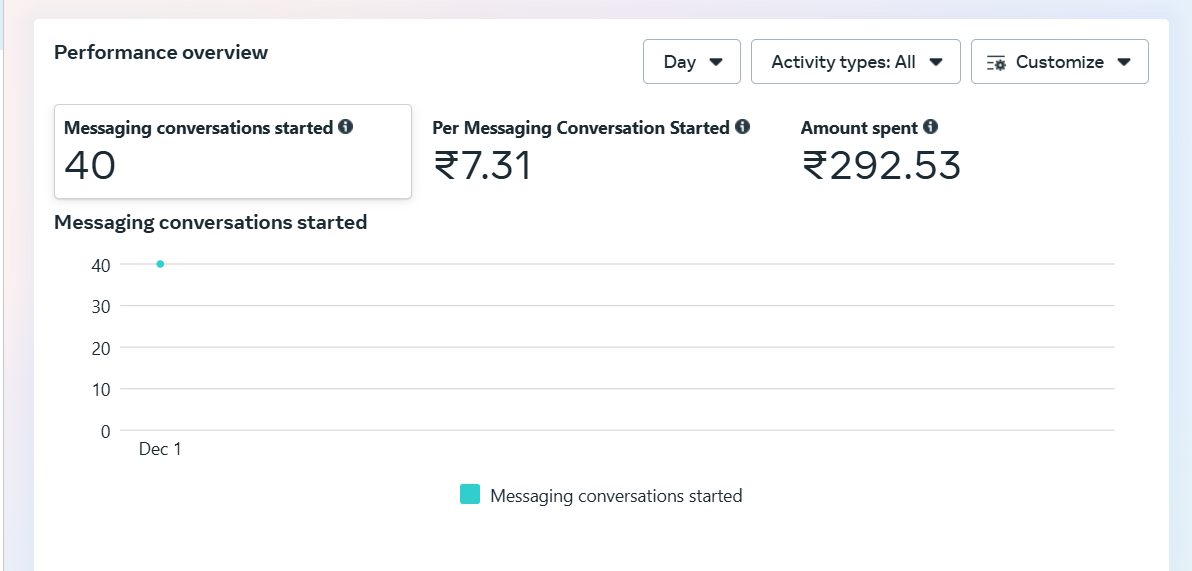This screenshot has width=1192, height=571.
Task: Open the Day time-grouping dropdown
Action: point(692,62)
